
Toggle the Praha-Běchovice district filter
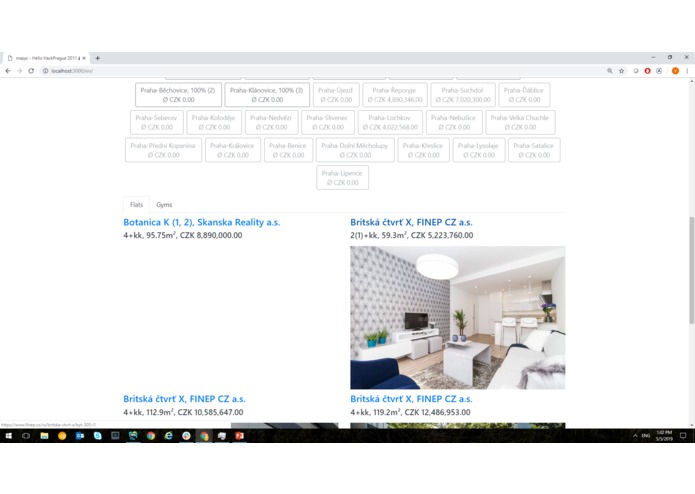tap(178, 95)
